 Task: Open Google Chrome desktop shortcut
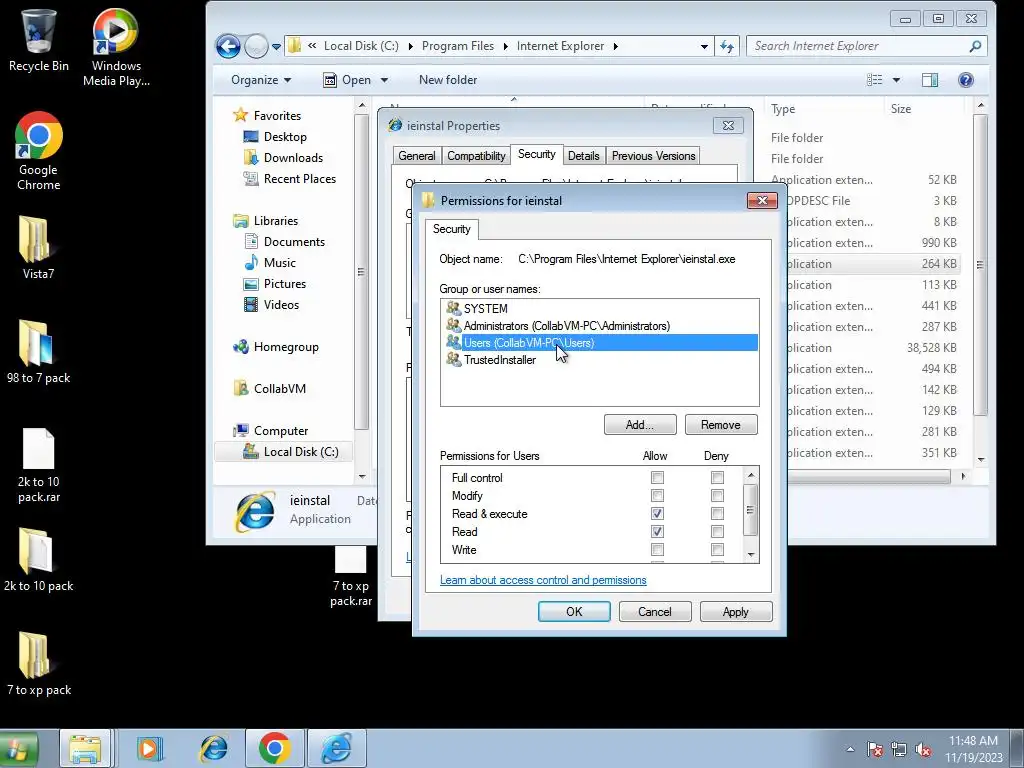click(39, 151)
